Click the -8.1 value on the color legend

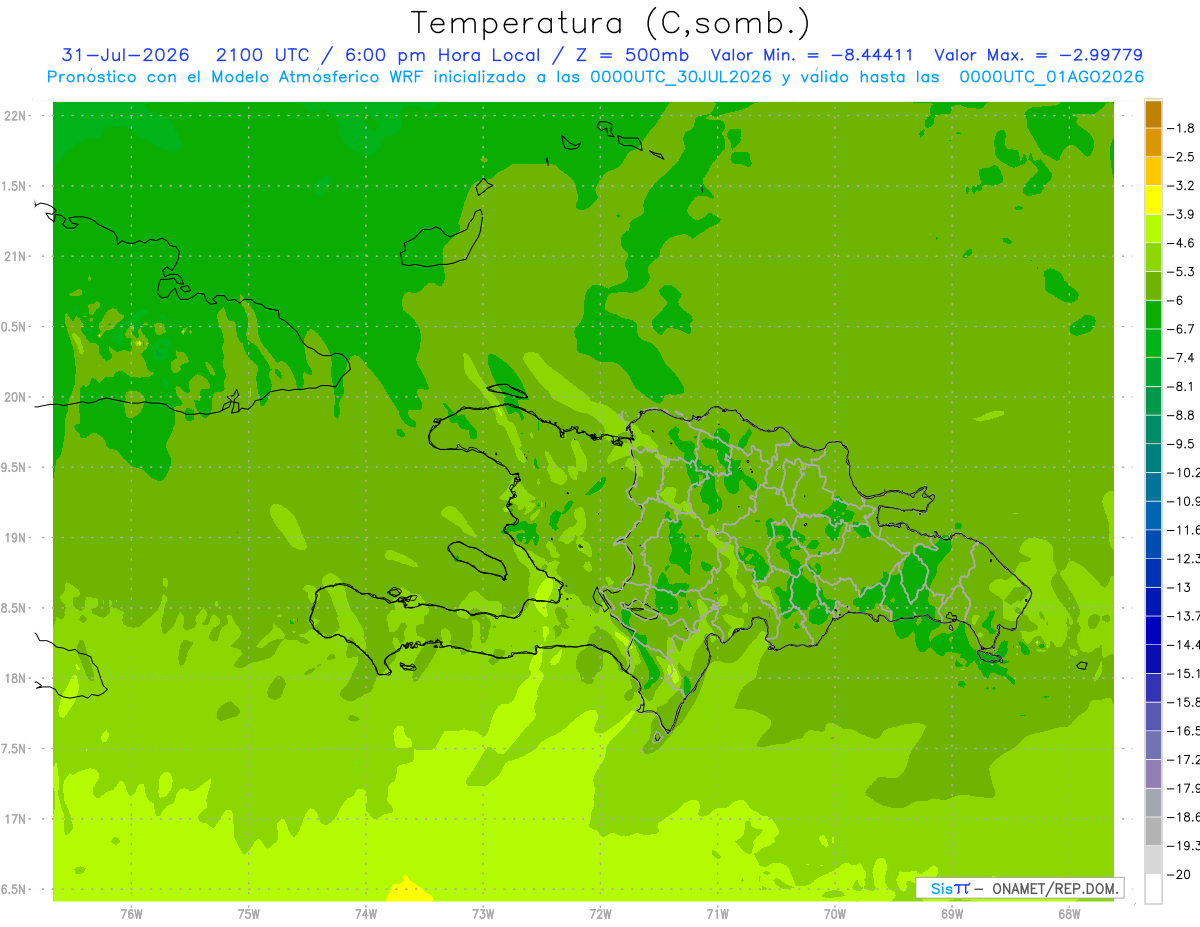pos(1182,386)
